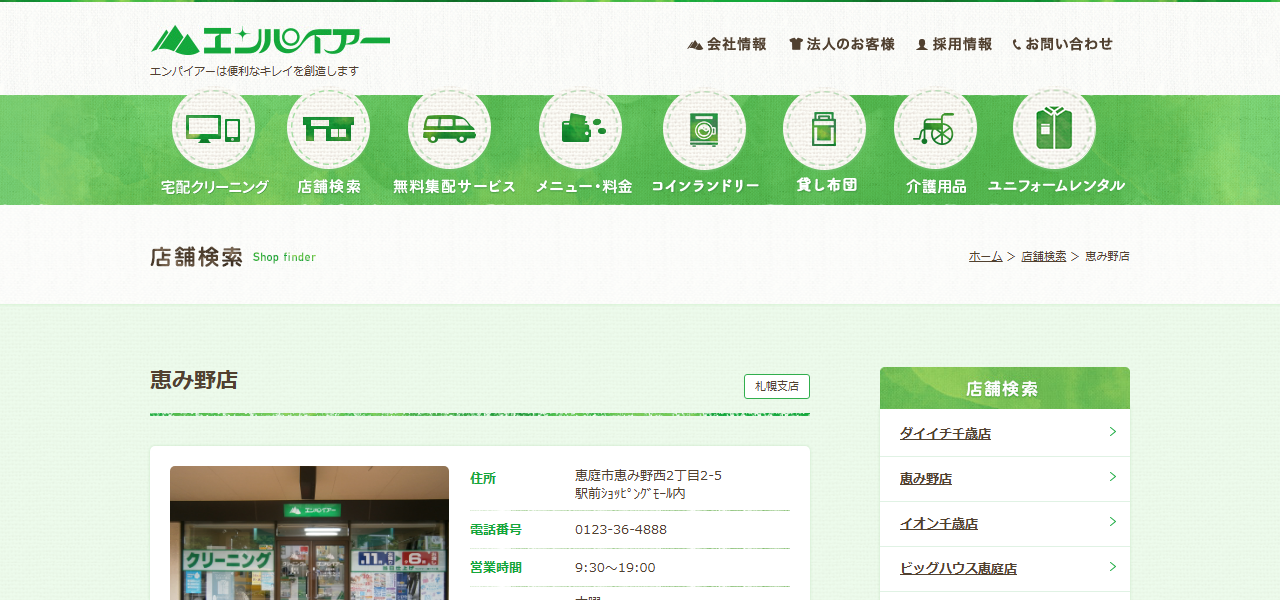
Task: Click the phone number 0123-36-4888
Action: click(x=621, y=530)
